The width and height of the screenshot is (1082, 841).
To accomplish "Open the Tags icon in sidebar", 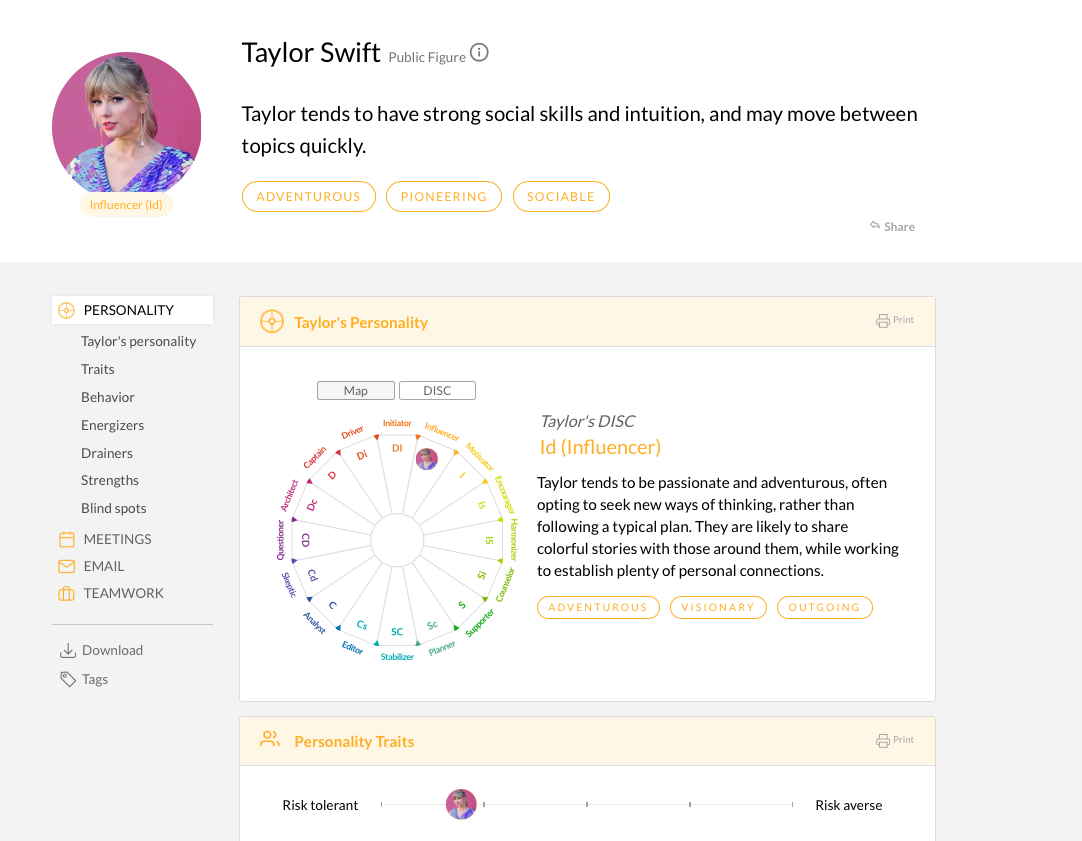I will tap(68, 680).
